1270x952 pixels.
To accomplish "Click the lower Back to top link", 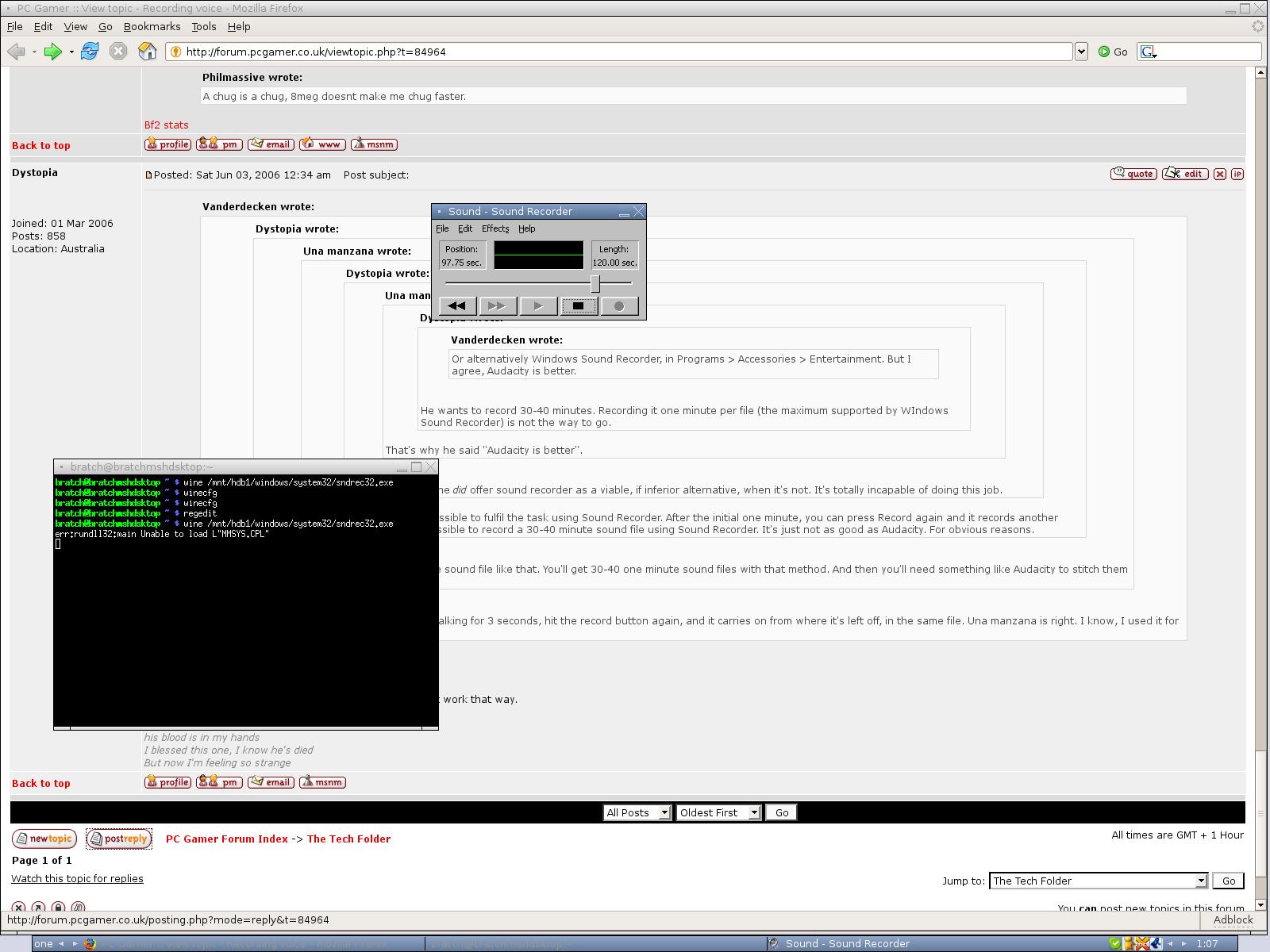I will pyautogui.click(x=41, y=783).
